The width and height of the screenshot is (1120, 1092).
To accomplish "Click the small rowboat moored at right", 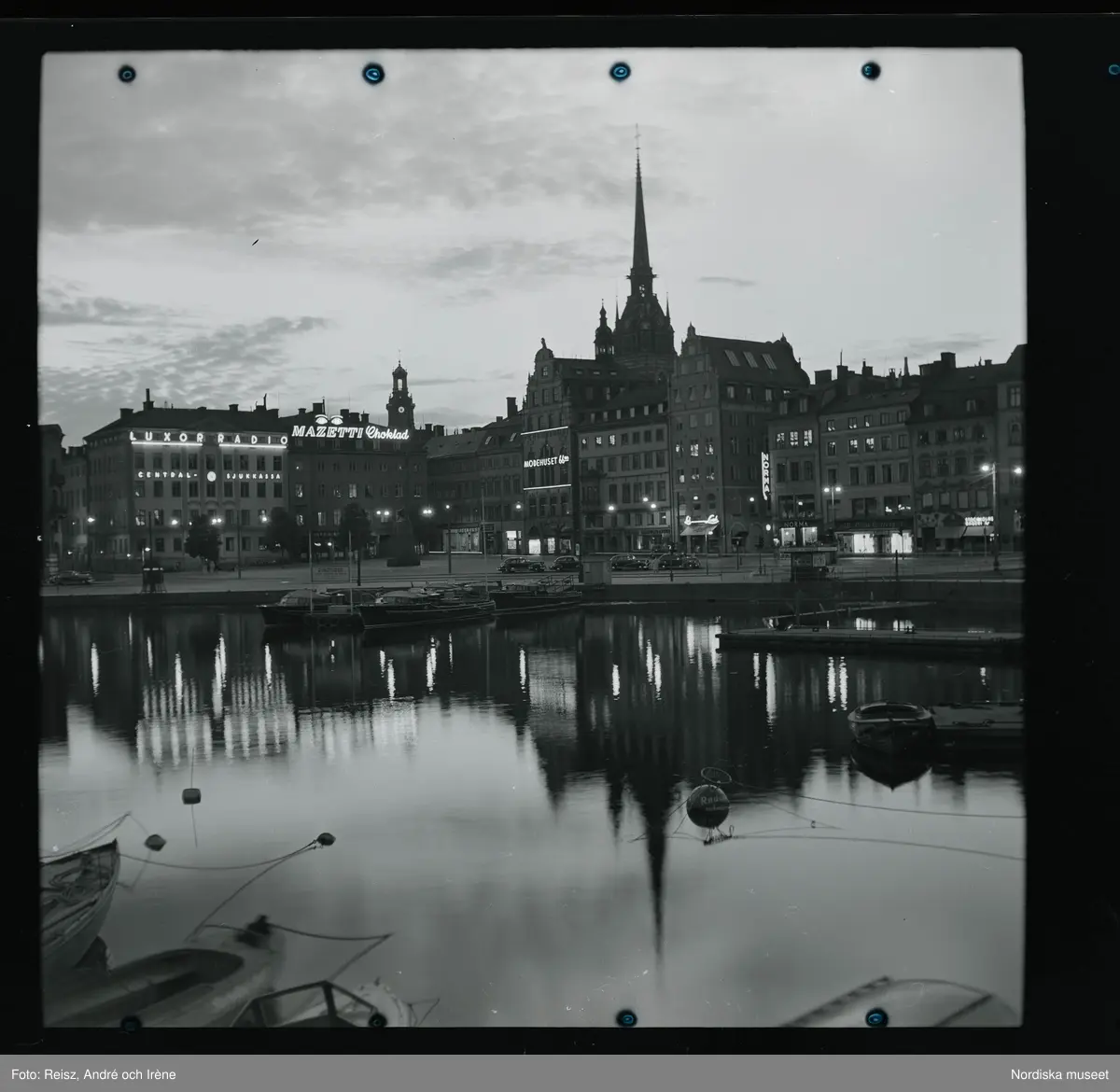I will [890, 720].
